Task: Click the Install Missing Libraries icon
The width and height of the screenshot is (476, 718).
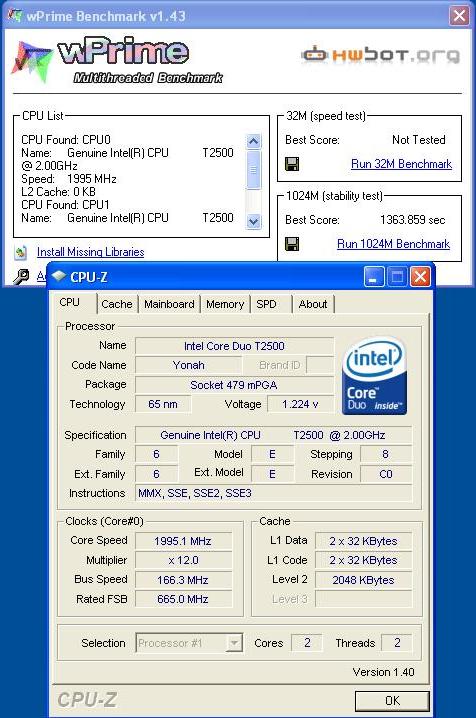Action: [x=21, y=252]
